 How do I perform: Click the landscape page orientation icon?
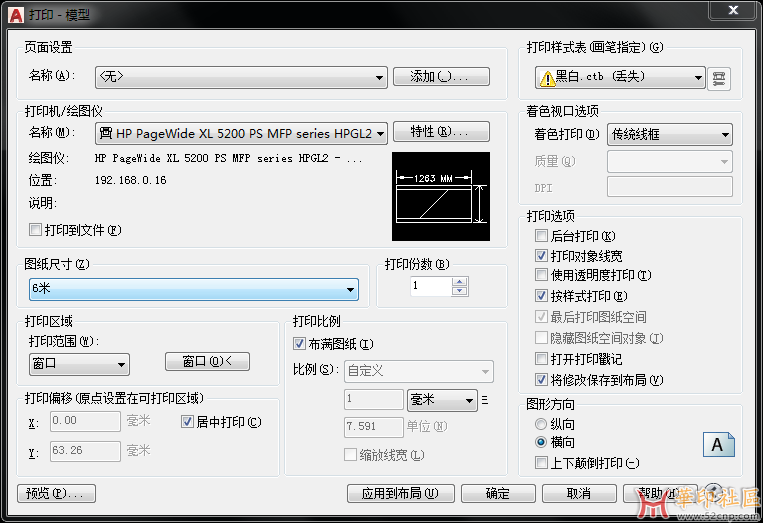click(718, 444)
